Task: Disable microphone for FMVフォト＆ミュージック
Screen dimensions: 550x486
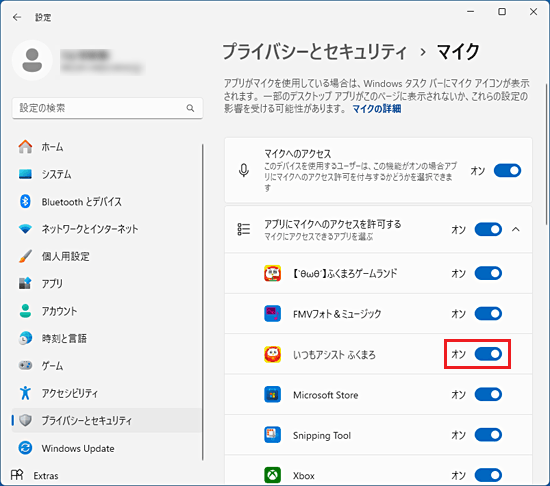Action: pos(488,313)
